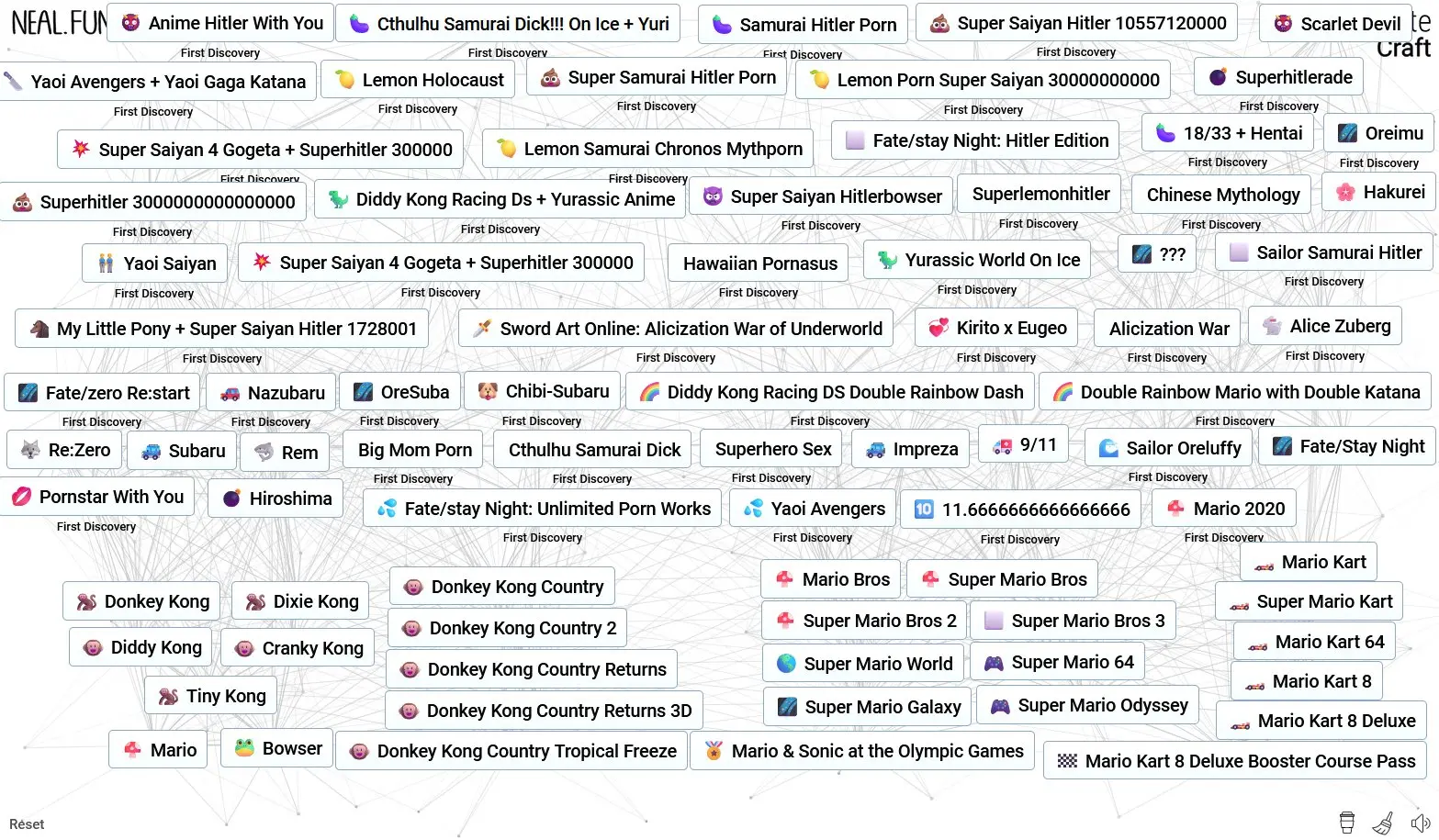Open the NEAL.FUN home logo

(57, 23)
